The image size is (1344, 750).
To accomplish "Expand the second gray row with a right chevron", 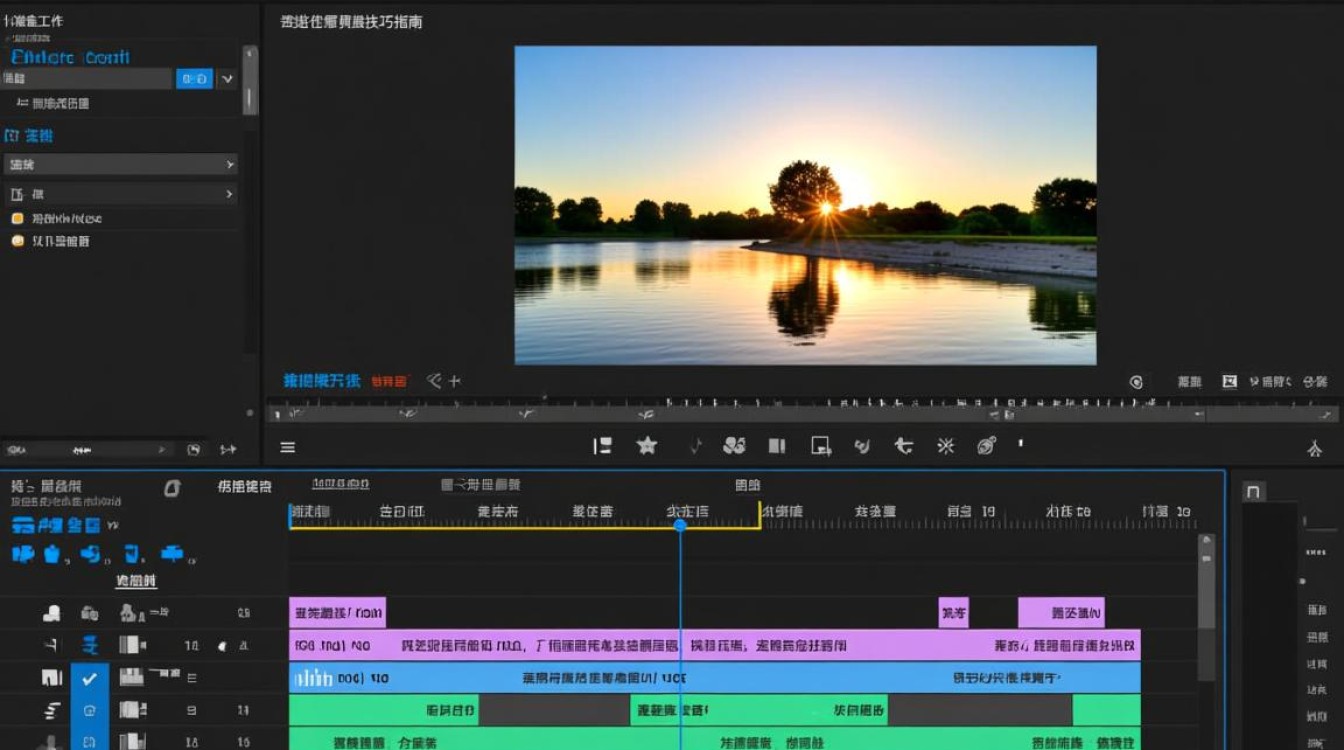I will (121, 194).
